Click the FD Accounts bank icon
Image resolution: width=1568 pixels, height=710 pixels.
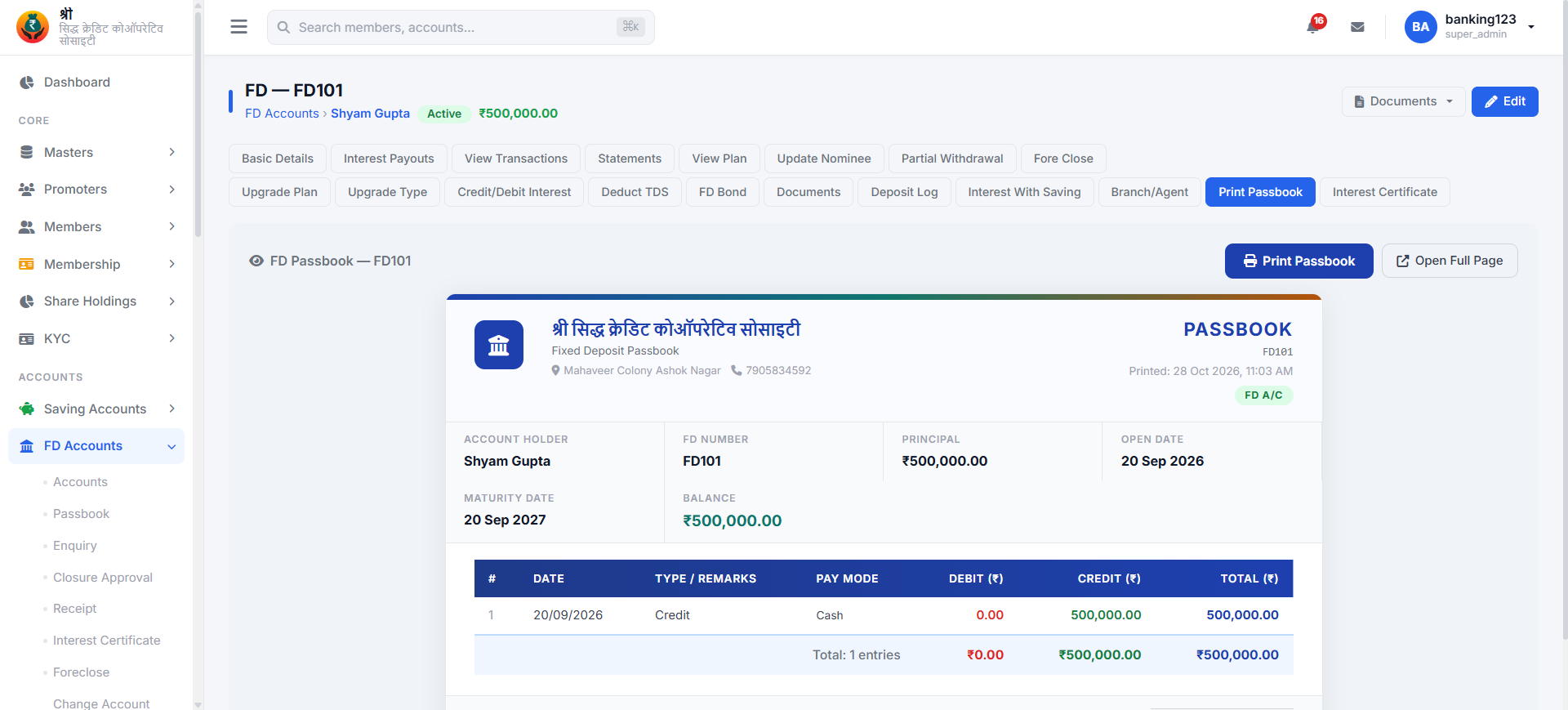(27, 446)
